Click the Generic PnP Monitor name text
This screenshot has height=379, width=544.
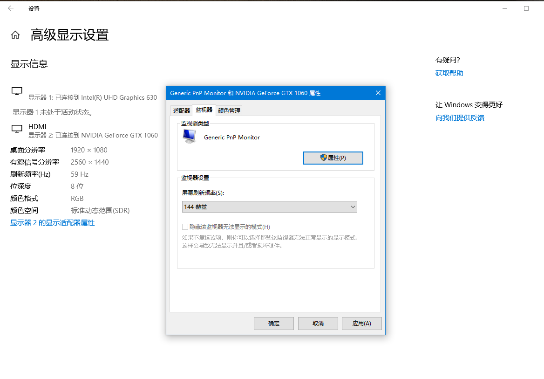click(x=232, y=137)
